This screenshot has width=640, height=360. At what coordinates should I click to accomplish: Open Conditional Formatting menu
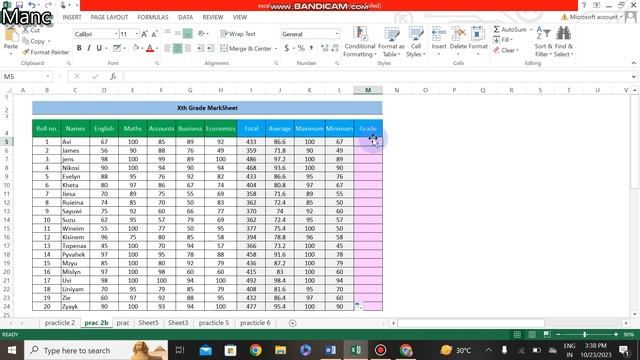coord(360,42)
